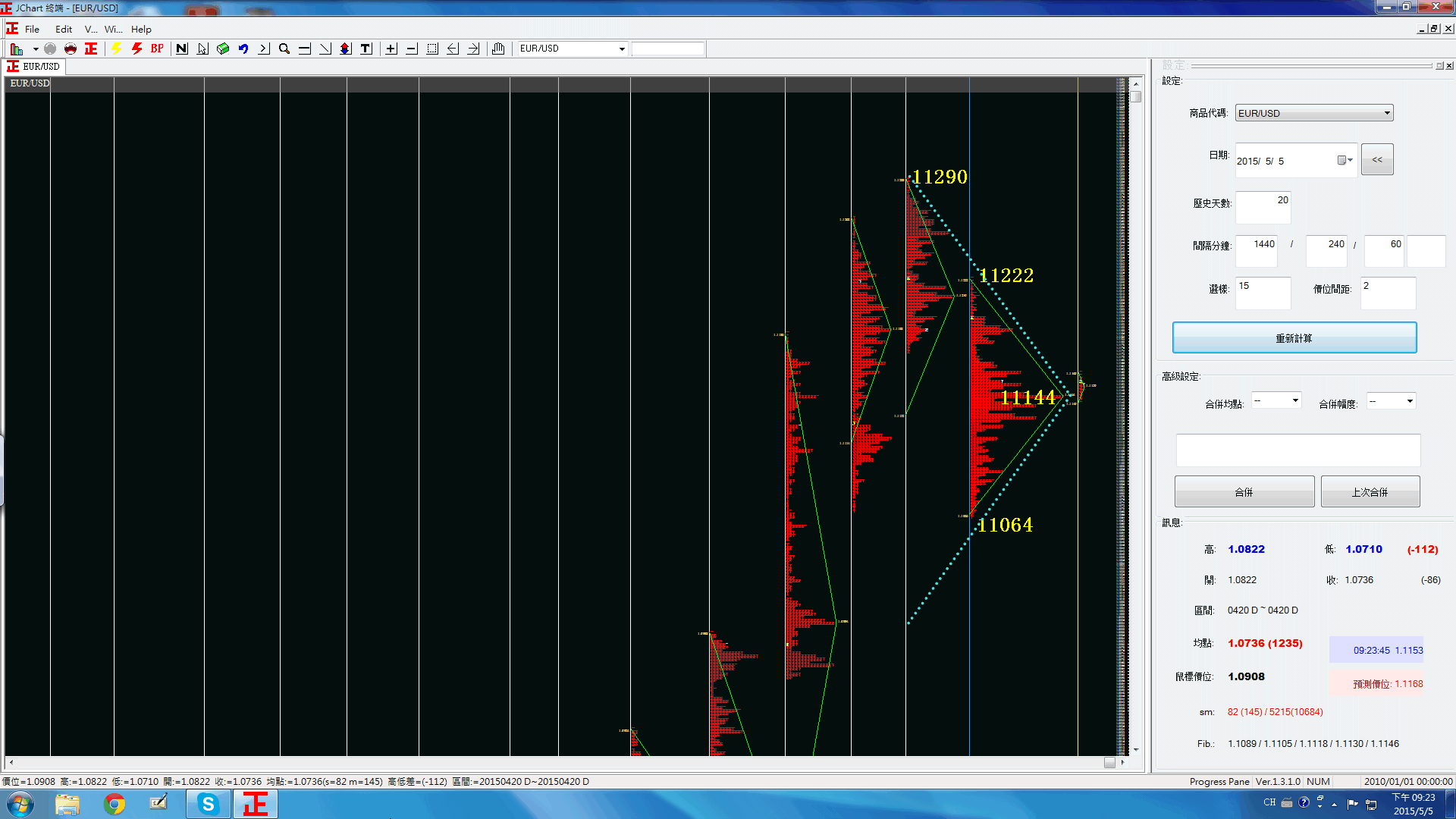
Task: Open the Edit menu
Action: pyautogui.click(x=64, y=29)
